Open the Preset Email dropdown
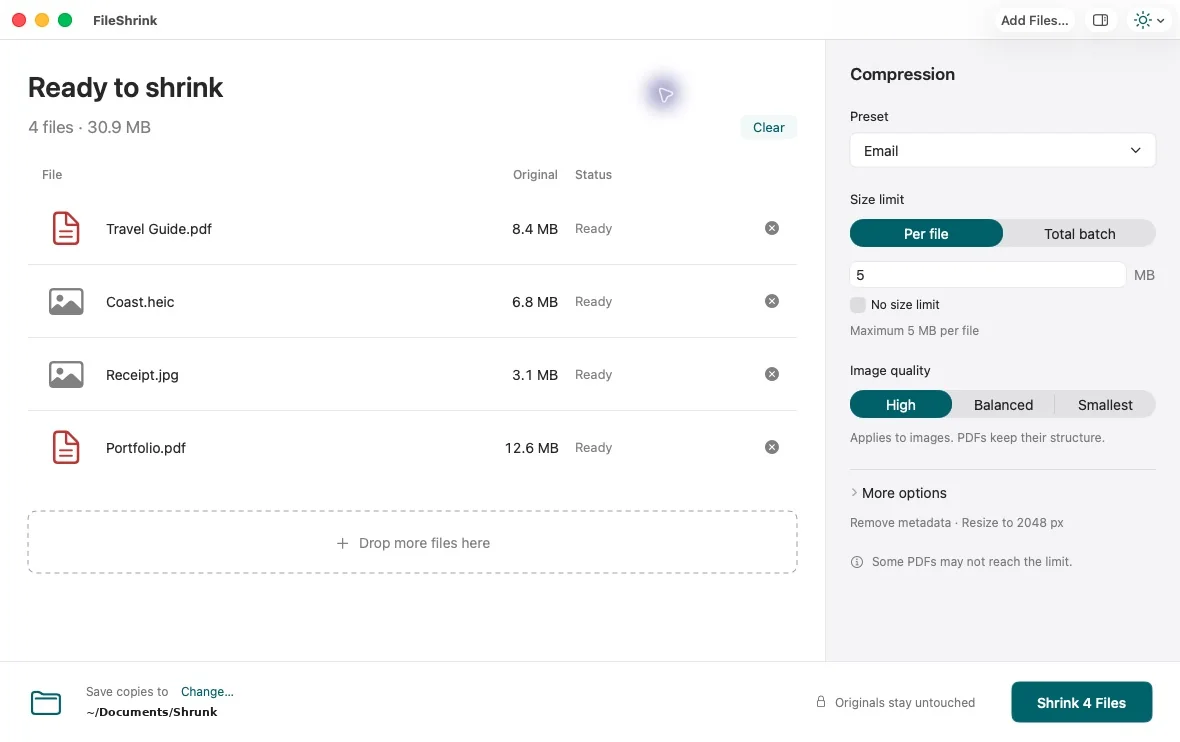This screenshot has width=1180, height=742. coord(1002,151)
